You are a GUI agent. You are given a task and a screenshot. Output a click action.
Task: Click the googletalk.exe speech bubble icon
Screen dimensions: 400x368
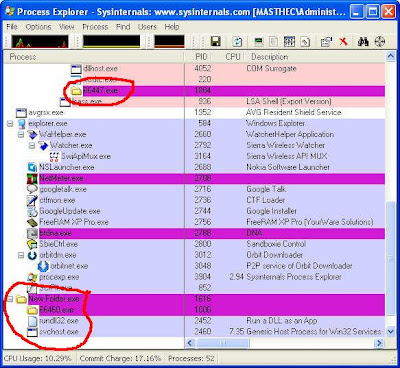pyautogui.click(x=32, y=189)
